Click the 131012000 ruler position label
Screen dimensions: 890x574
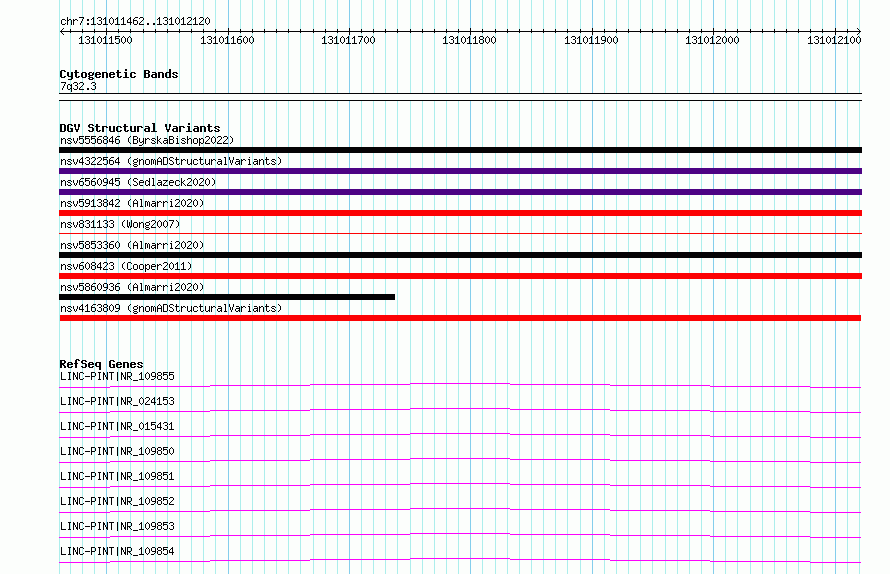[712, 40]
